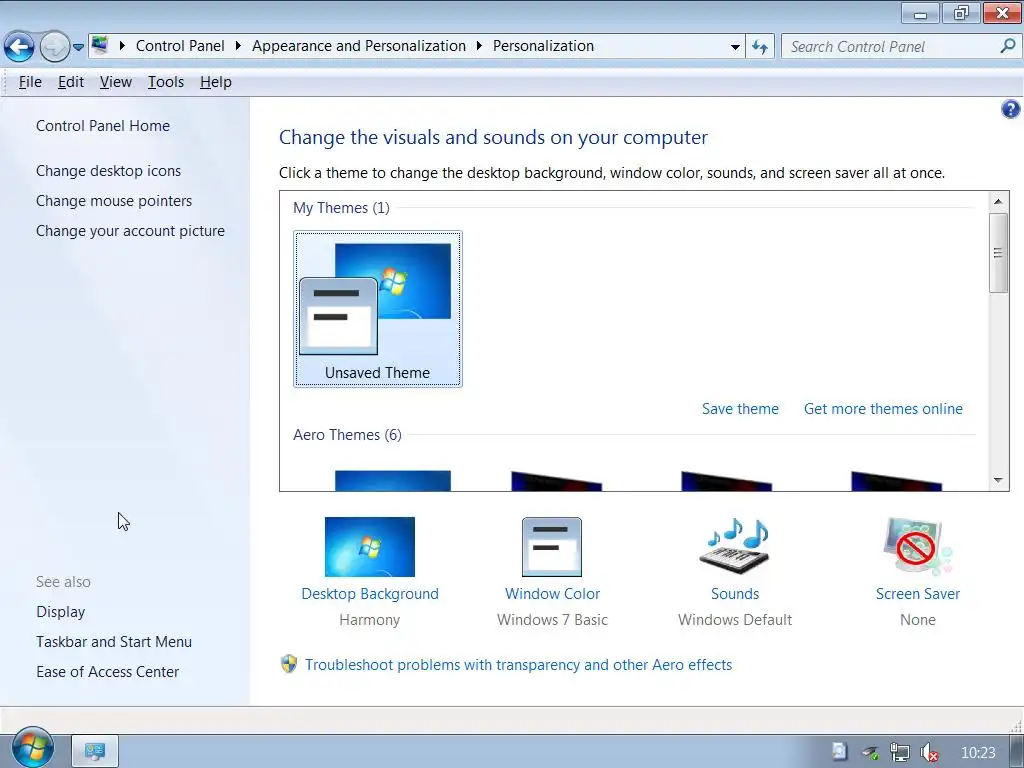Click the Desktop Background text link
Image resolution: width=1024 pixels, height=768 pixels.
(370, 594)
